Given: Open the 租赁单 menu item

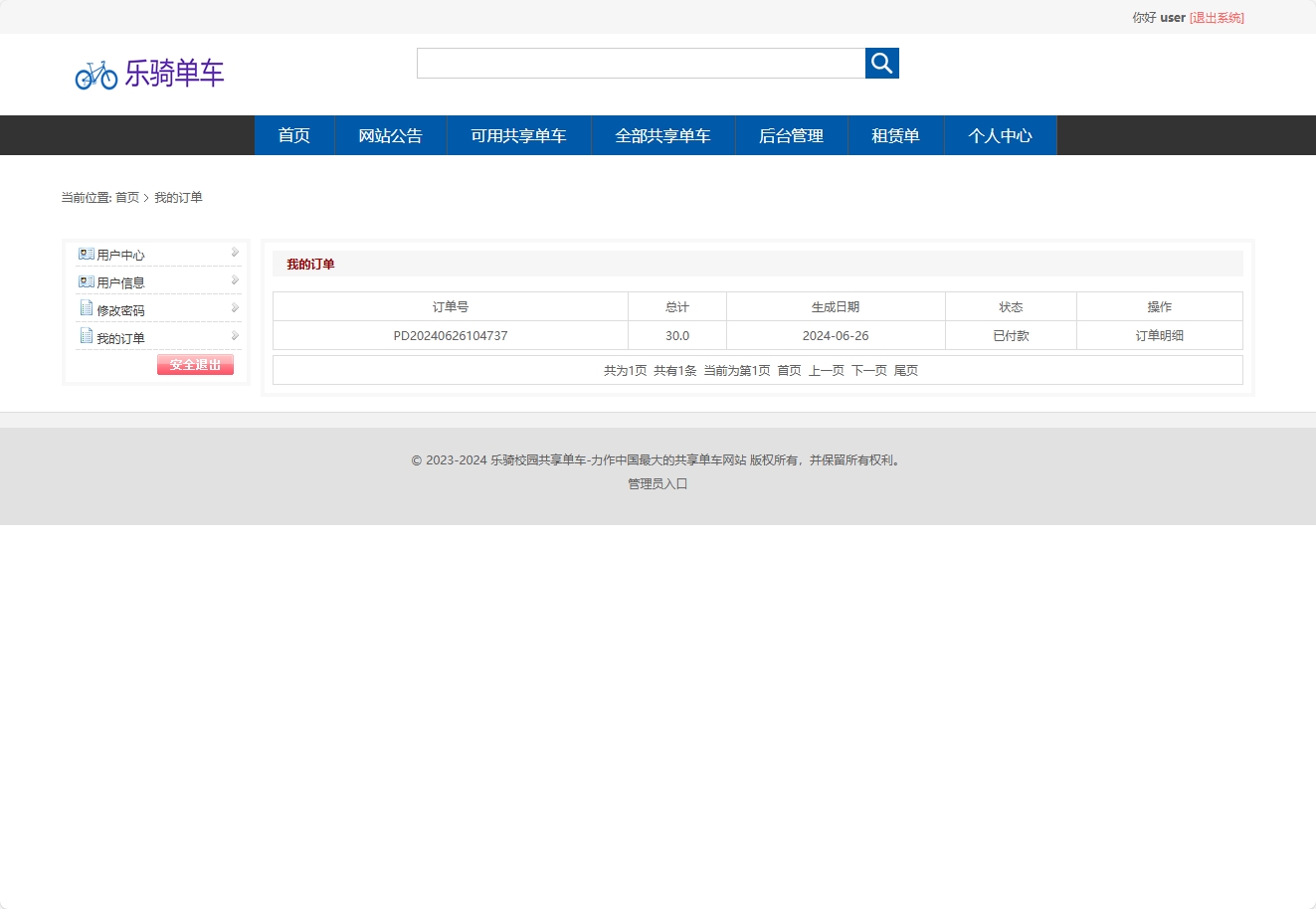Looking at the screenshot, I should tap(895, 135).
